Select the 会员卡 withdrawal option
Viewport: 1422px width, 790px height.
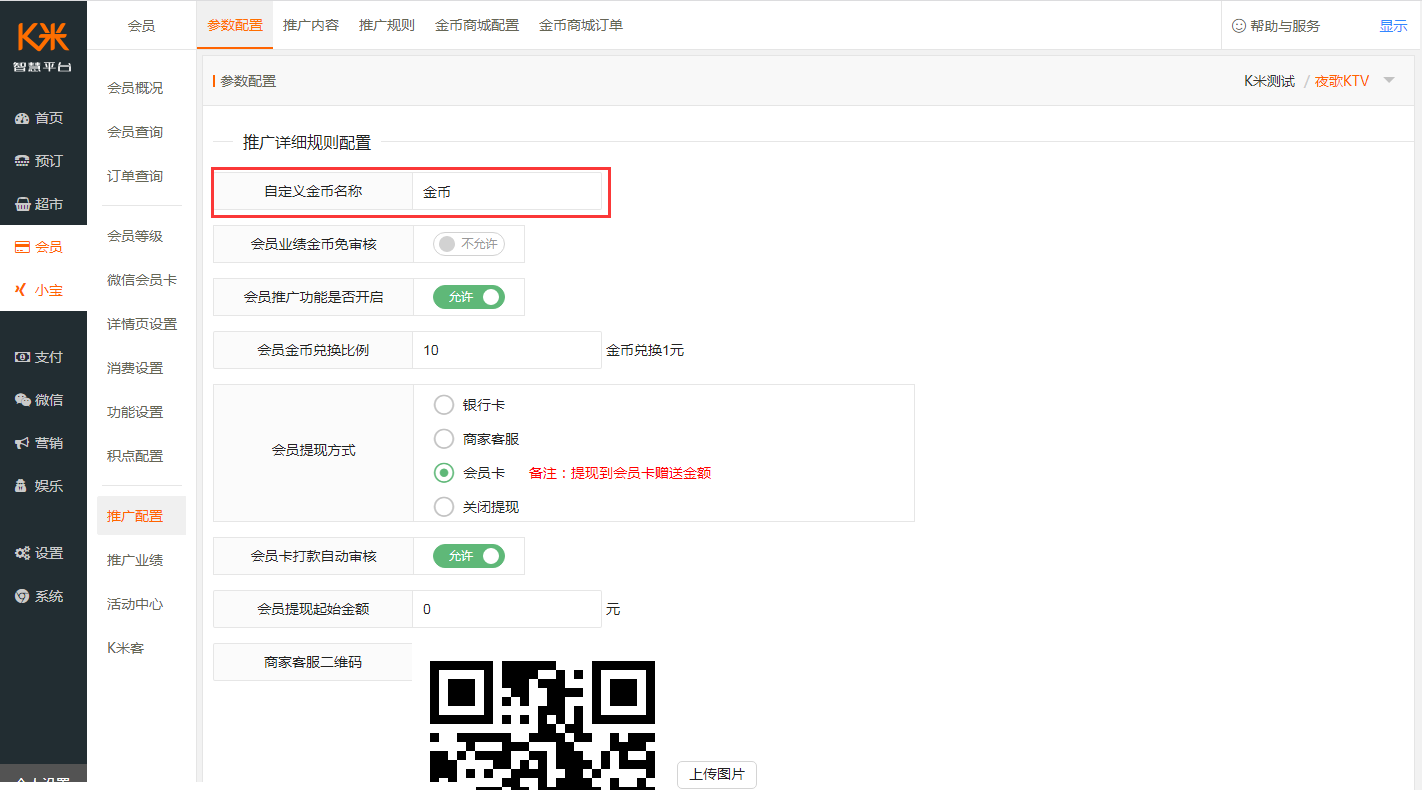pyautogui.click(x=444, y=473)
